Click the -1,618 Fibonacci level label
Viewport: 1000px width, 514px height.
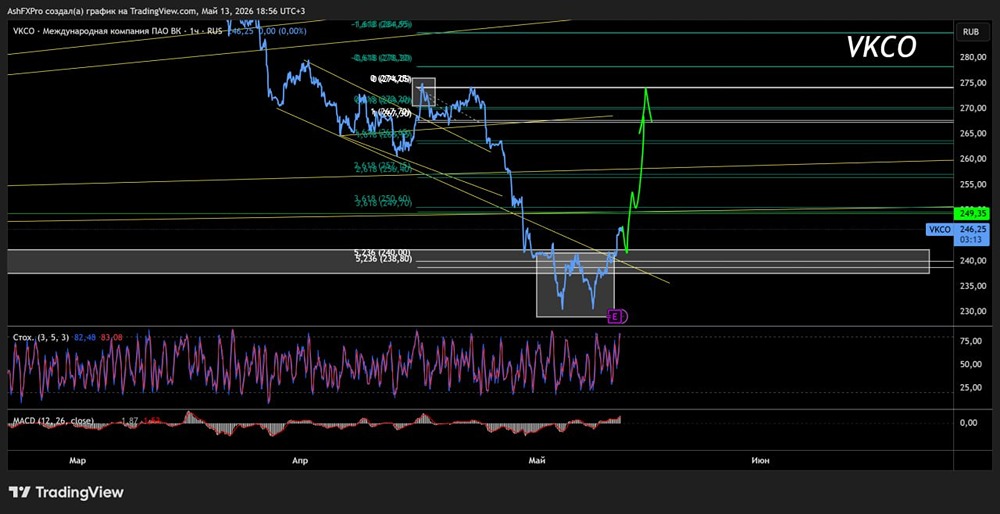(x=382, y=24)
